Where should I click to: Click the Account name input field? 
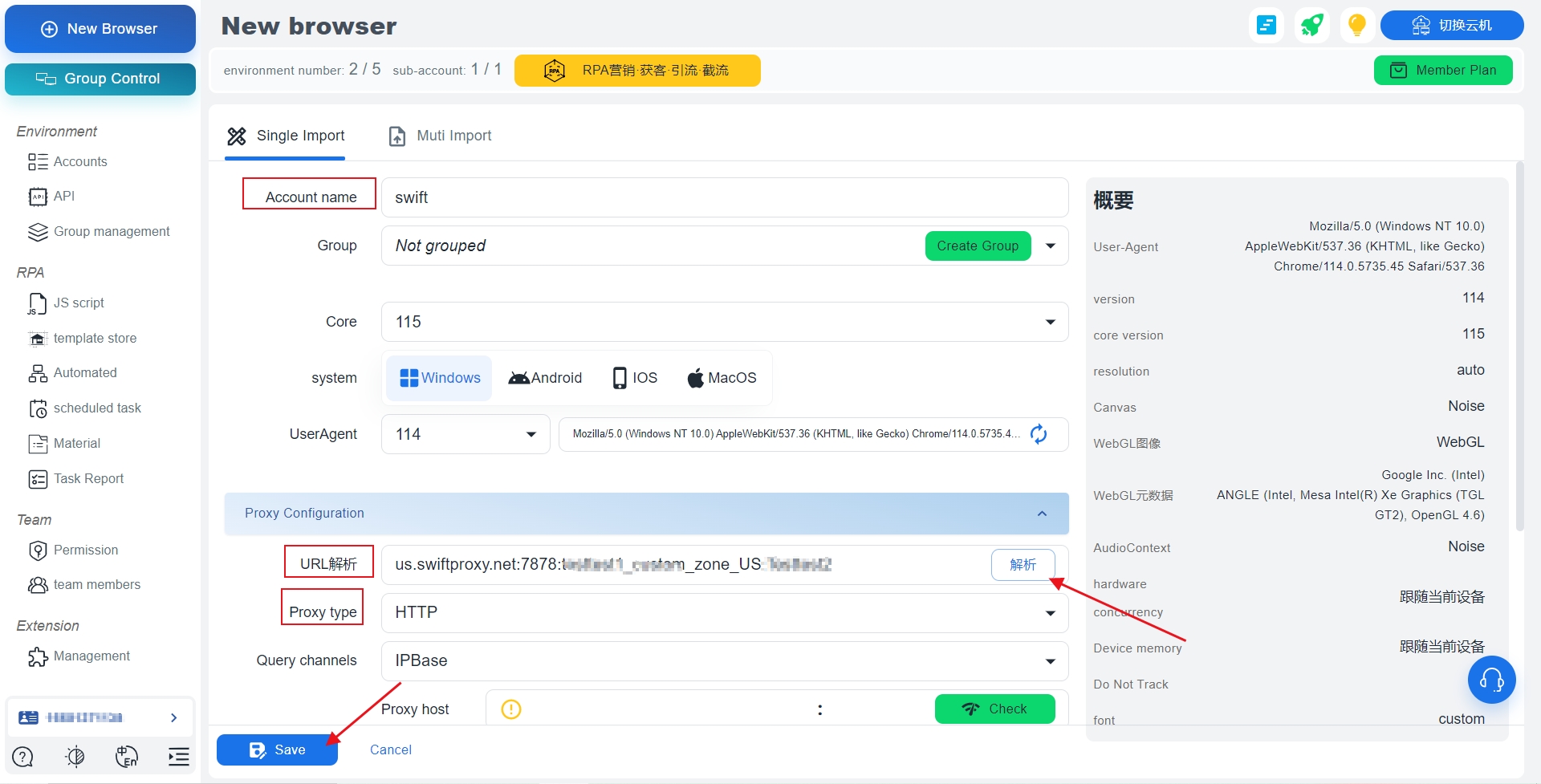pos(724,197)
